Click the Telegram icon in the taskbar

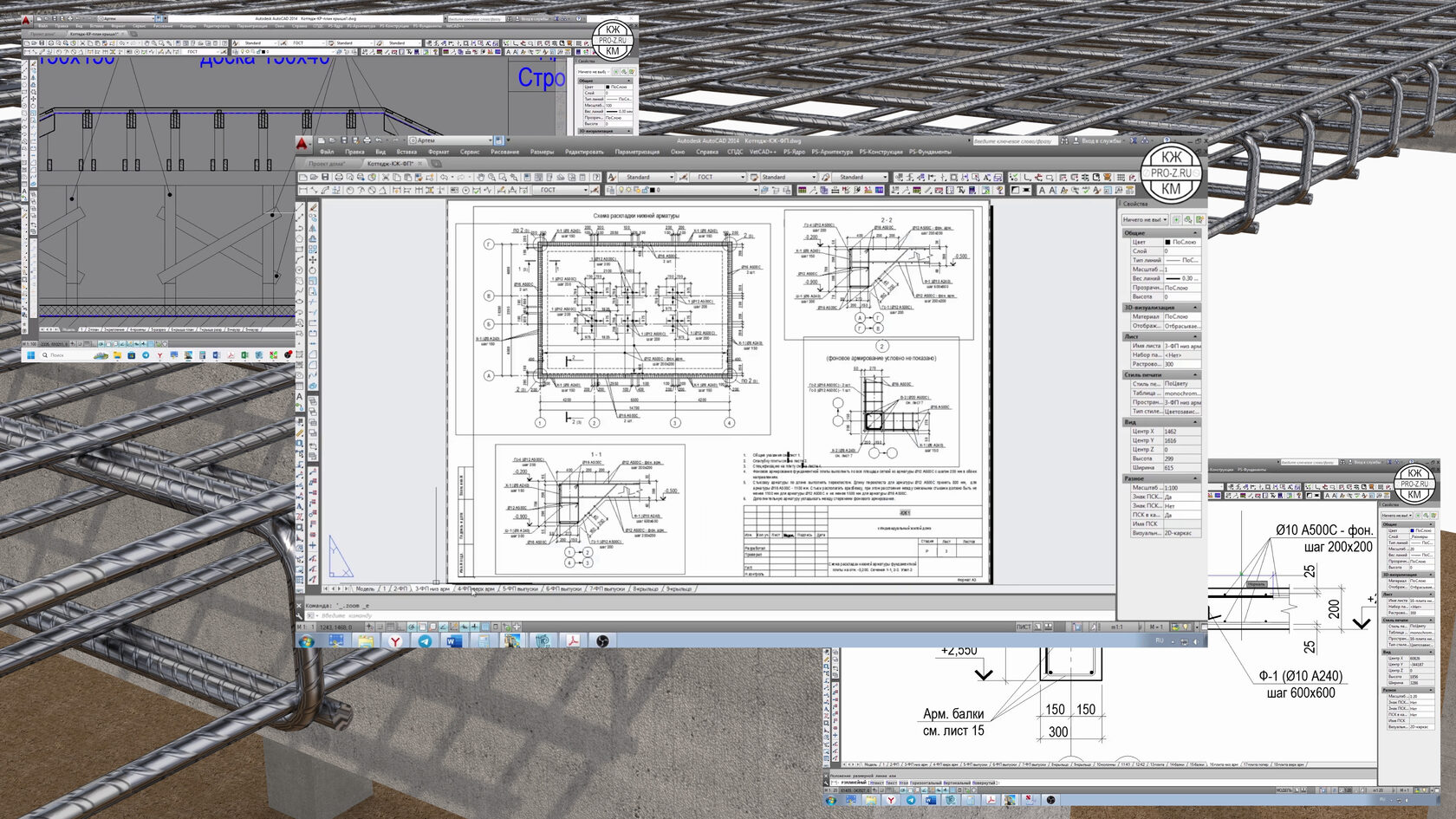point(425,641)
